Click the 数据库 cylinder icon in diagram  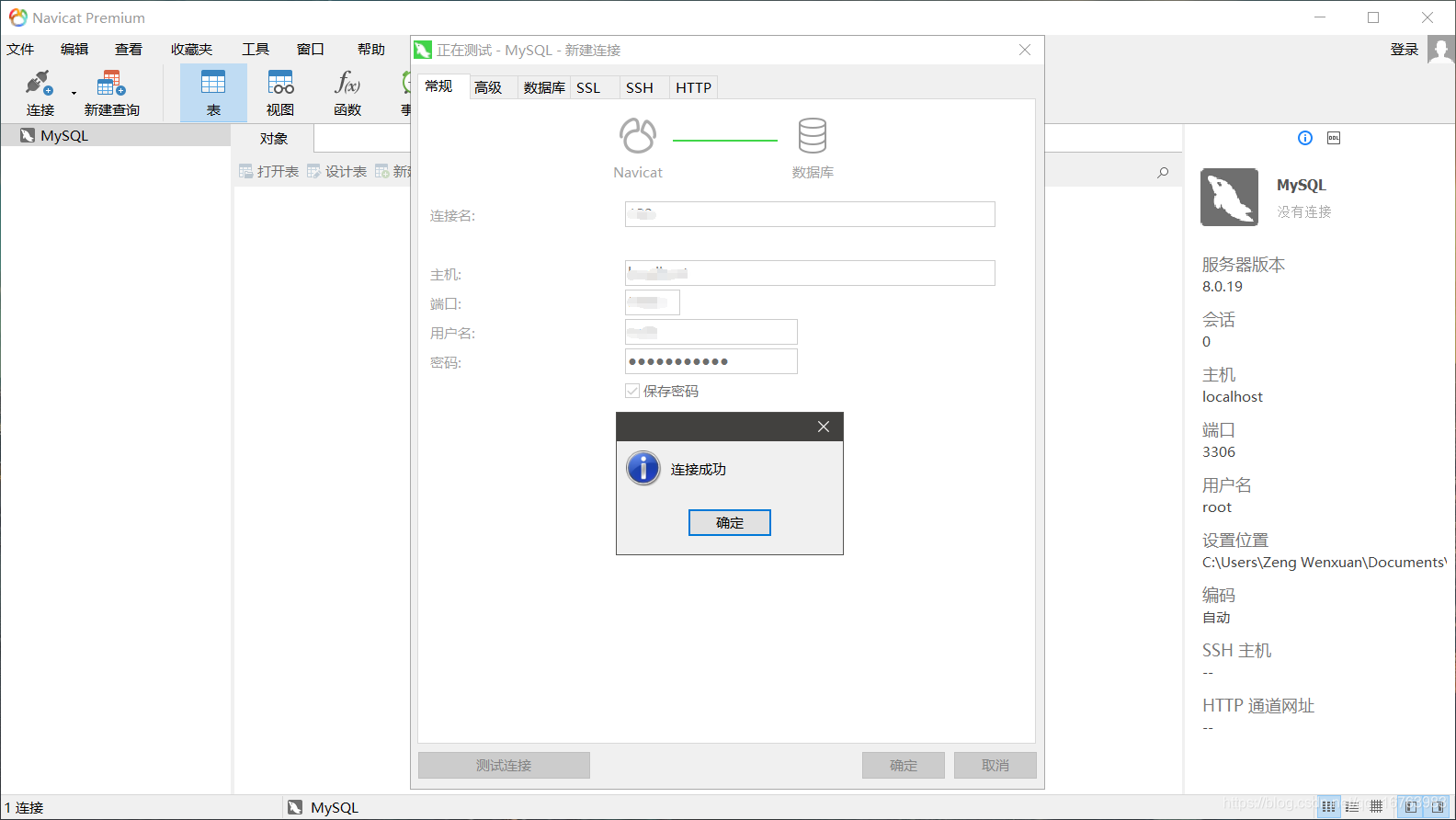click(813, 136)
